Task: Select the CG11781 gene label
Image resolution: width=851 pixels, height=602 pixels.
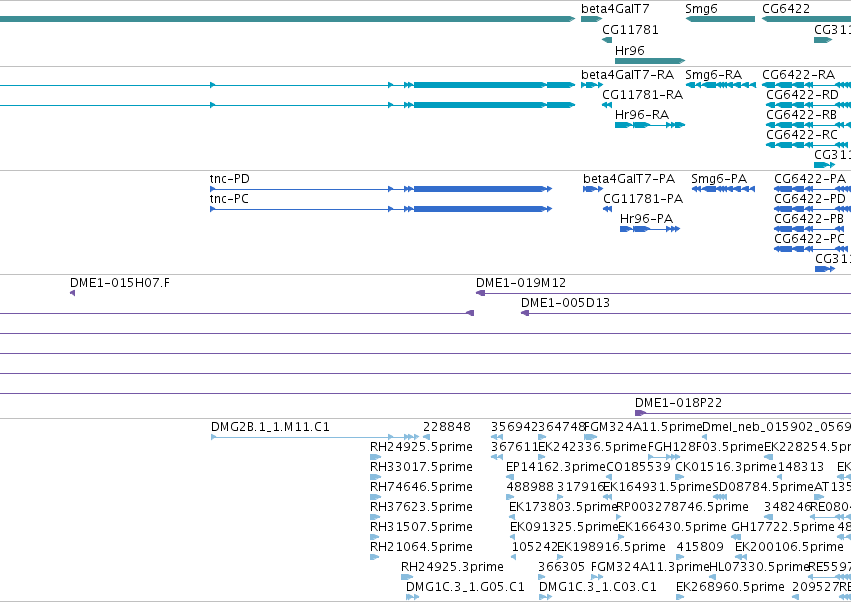Action: [630, 30]
